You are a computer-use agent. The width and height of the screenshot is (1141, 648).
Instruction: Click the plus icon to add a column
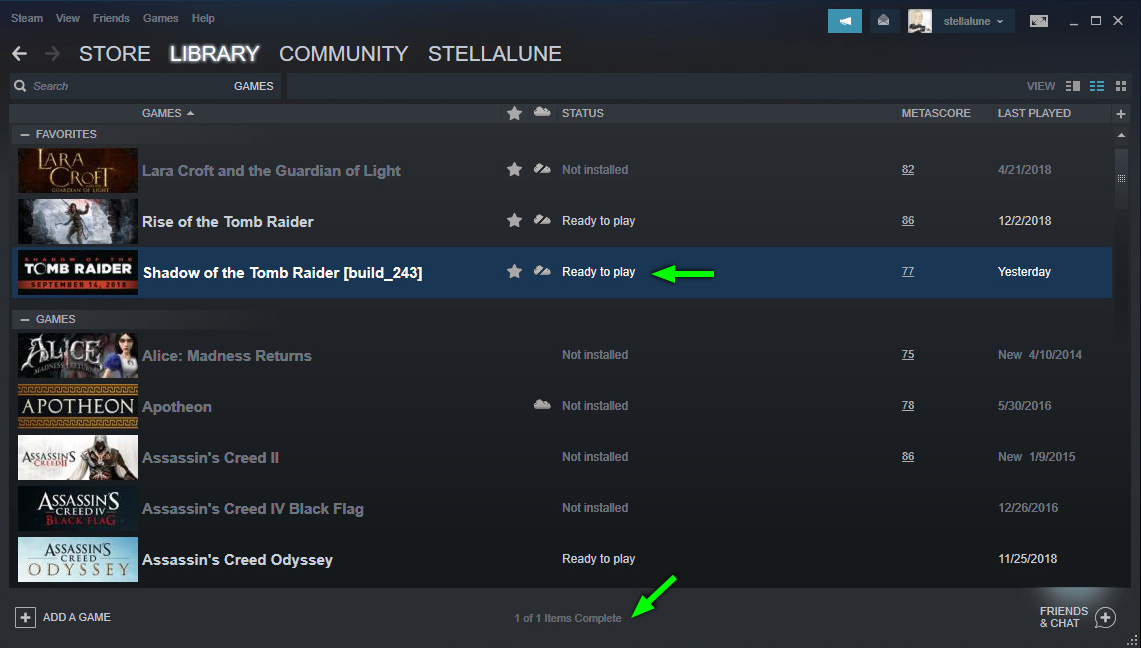1121,114
